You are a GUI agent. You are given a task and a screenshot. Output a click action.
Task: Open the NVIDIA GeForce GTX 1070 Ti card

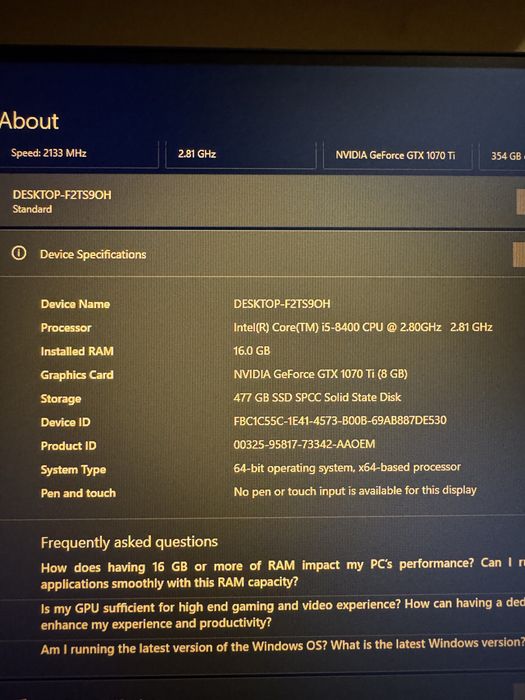coord(397,156)
